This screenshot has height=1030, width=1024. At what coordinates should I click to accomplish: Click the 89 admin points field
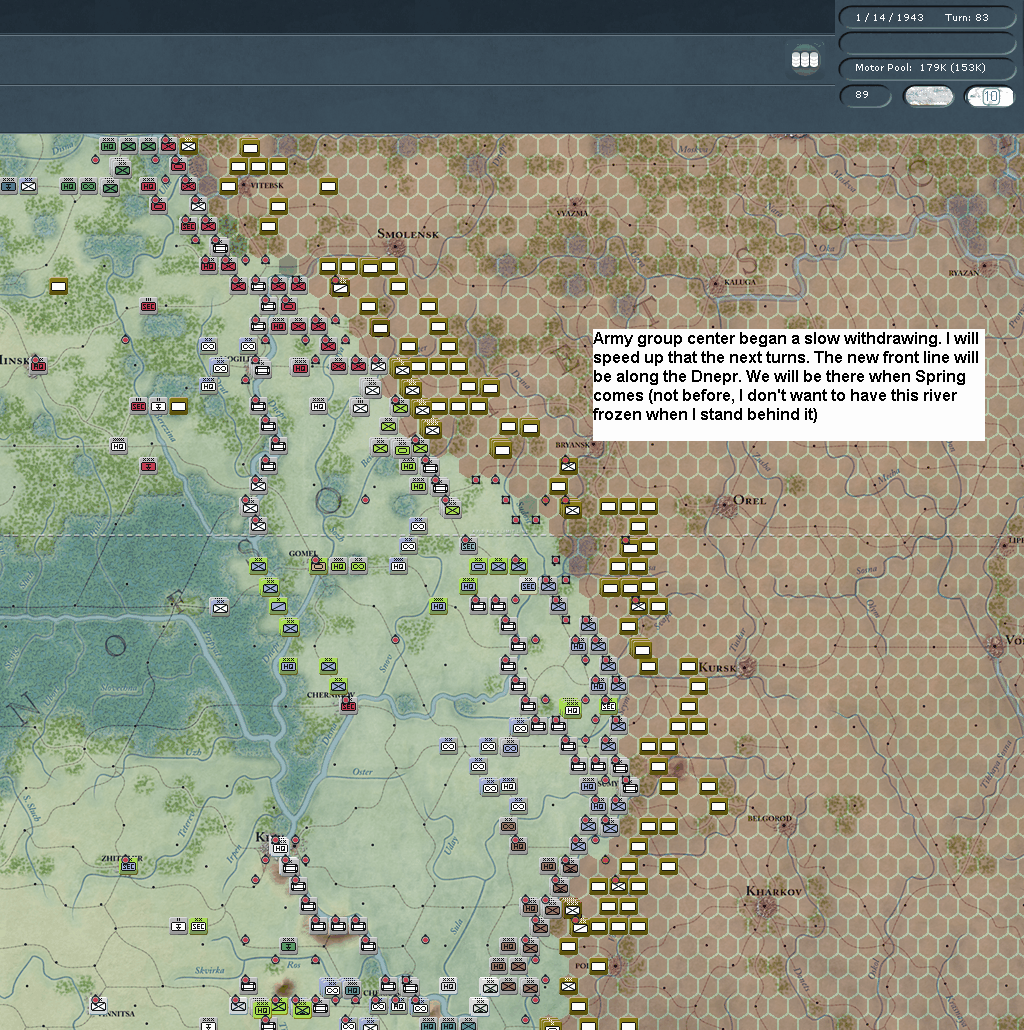click(x=865, y=95)
